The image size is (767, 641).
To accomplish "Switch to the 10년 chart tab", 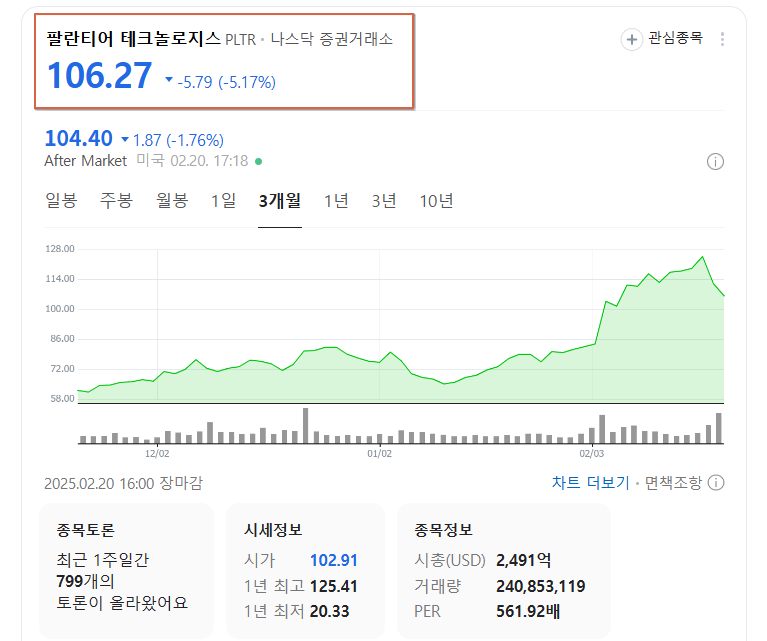I will pyautogui.click(x=436, y=201).
